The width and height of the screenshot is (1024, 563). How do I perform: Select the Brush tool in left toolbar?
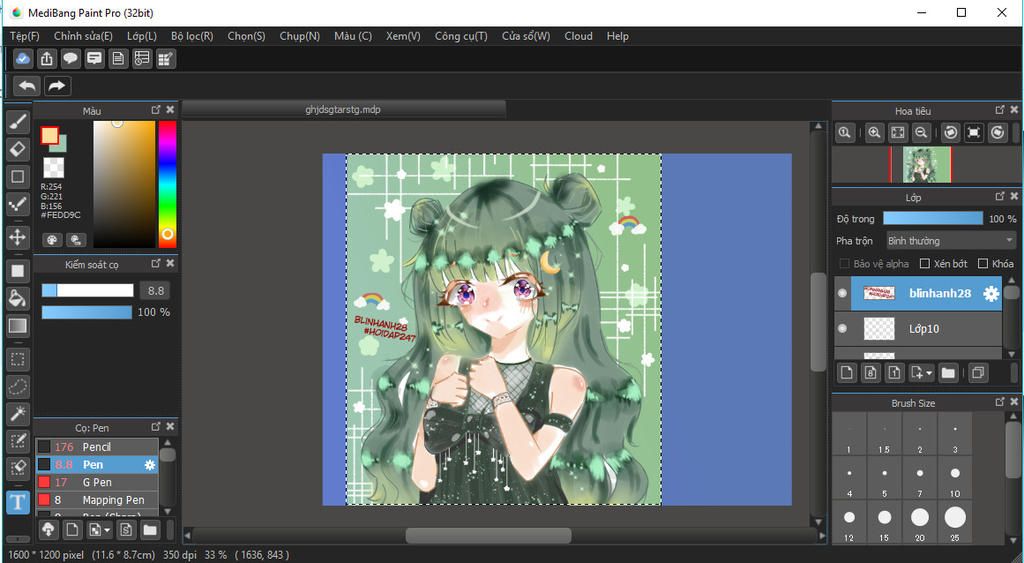coord(18,121)
